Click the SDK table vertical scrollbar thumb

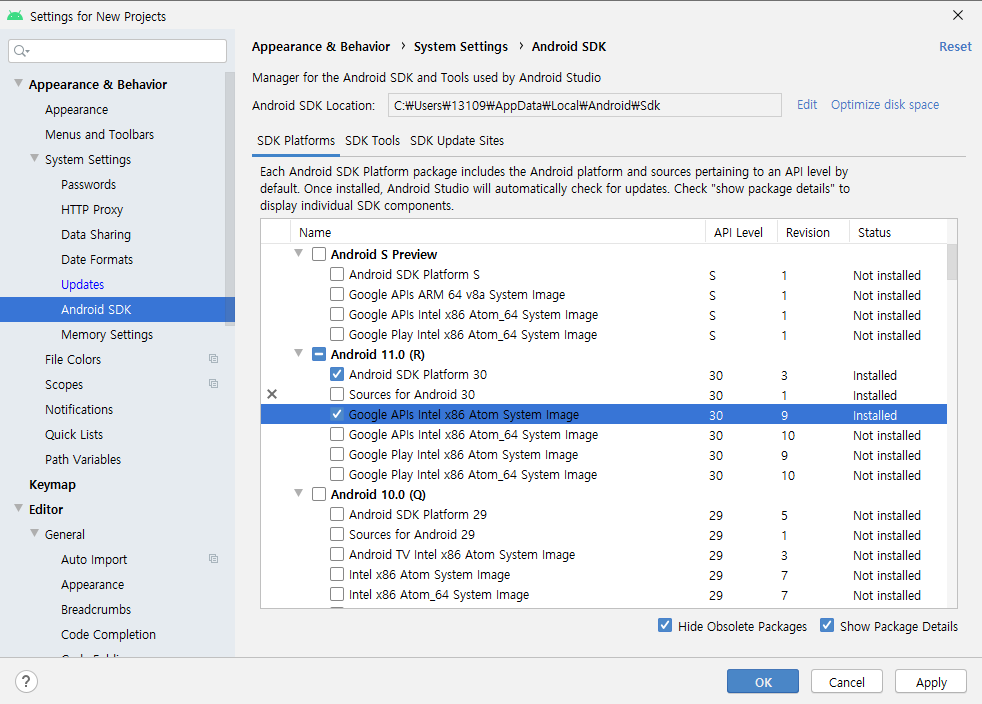pyautogui.click(x=952, y=262)
